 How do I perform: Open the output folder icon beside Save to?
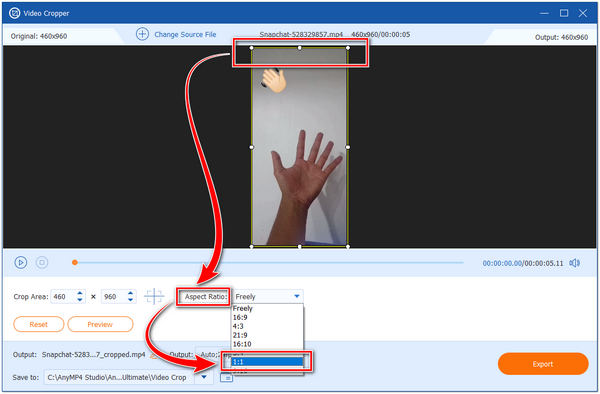[227, 378]
